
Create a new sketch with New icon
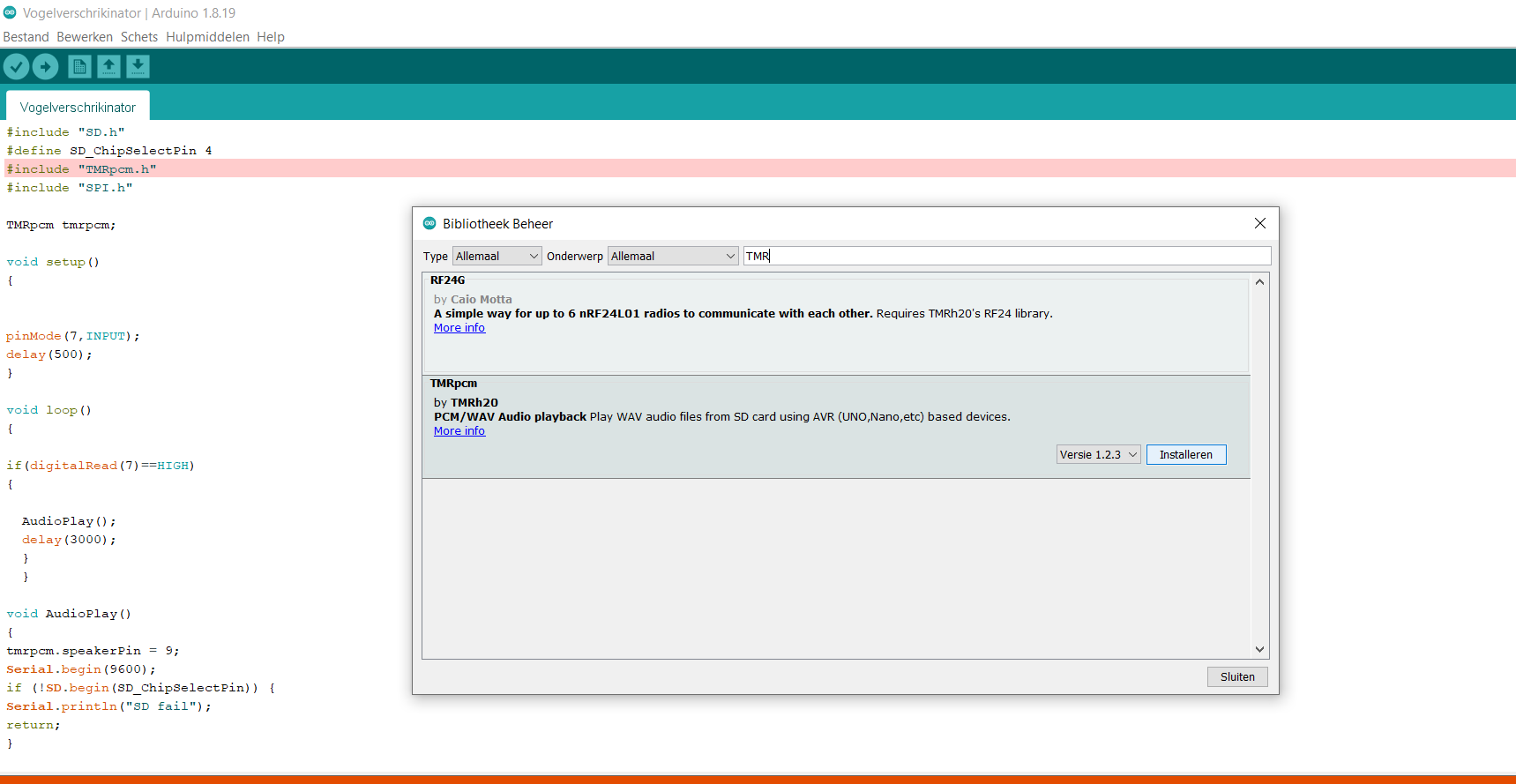(79, 67)
